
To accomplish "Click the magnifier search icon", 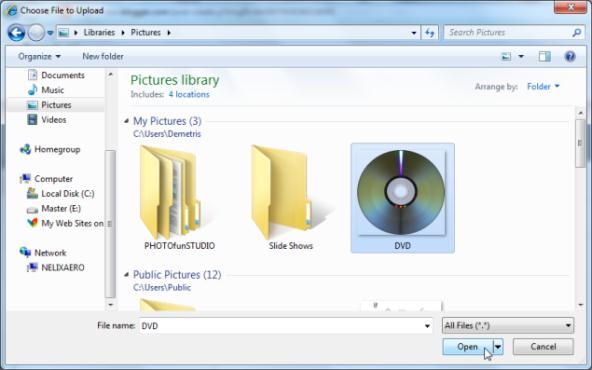I will click(577, 33).
